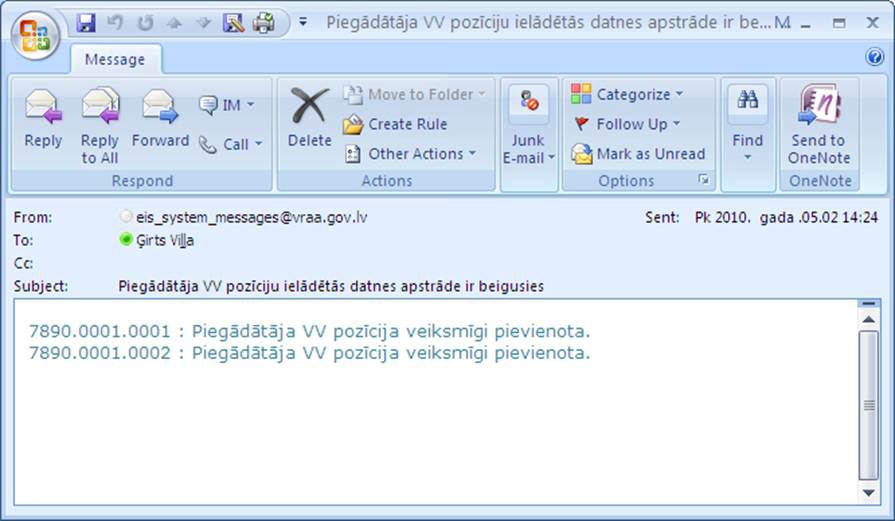Delete the message with X icon
The width and height of the screenshot is (895, 521).
tap(310, 120)
